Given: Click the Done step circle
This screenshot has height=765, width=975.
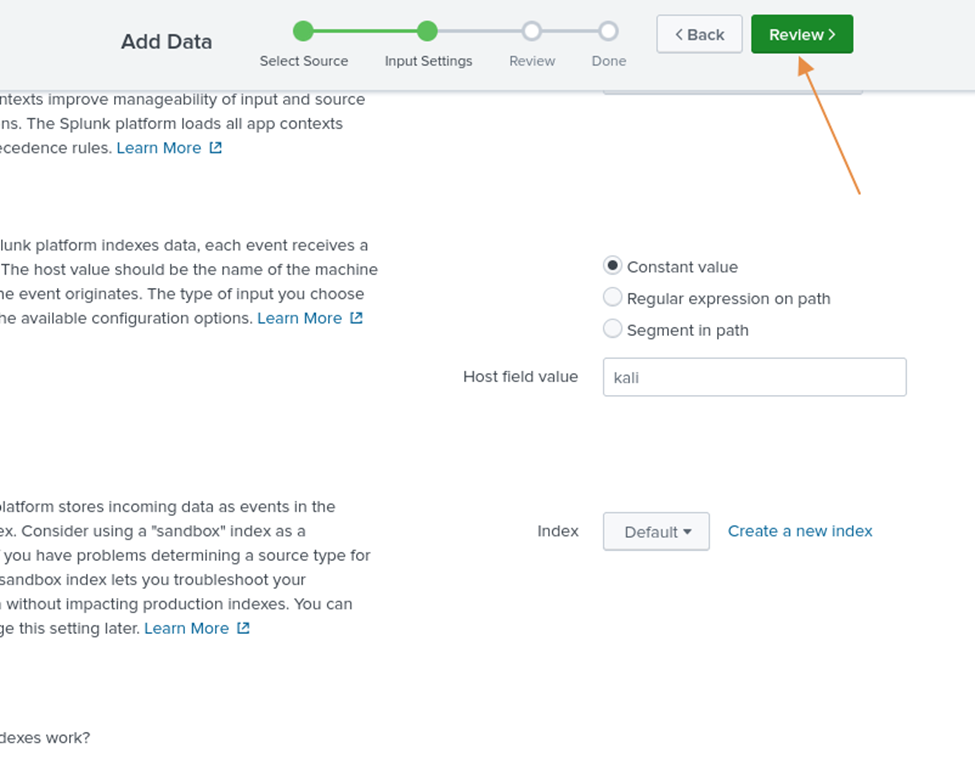Looking at the screenshot, I should (x=608, y=31).
